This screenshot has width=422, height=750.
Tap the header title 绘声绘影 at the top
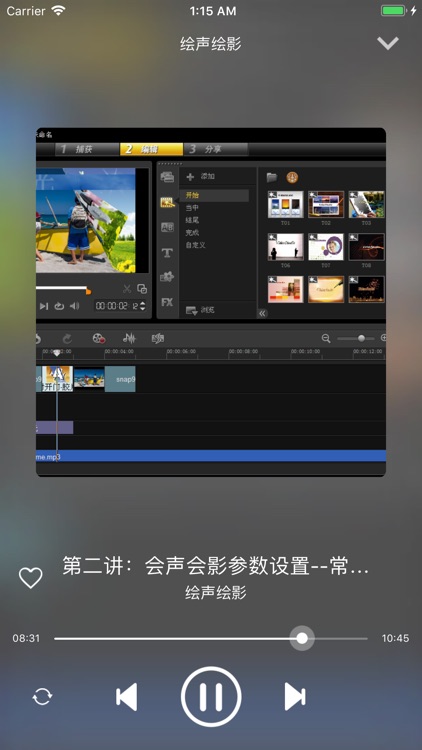pos(211,44)
